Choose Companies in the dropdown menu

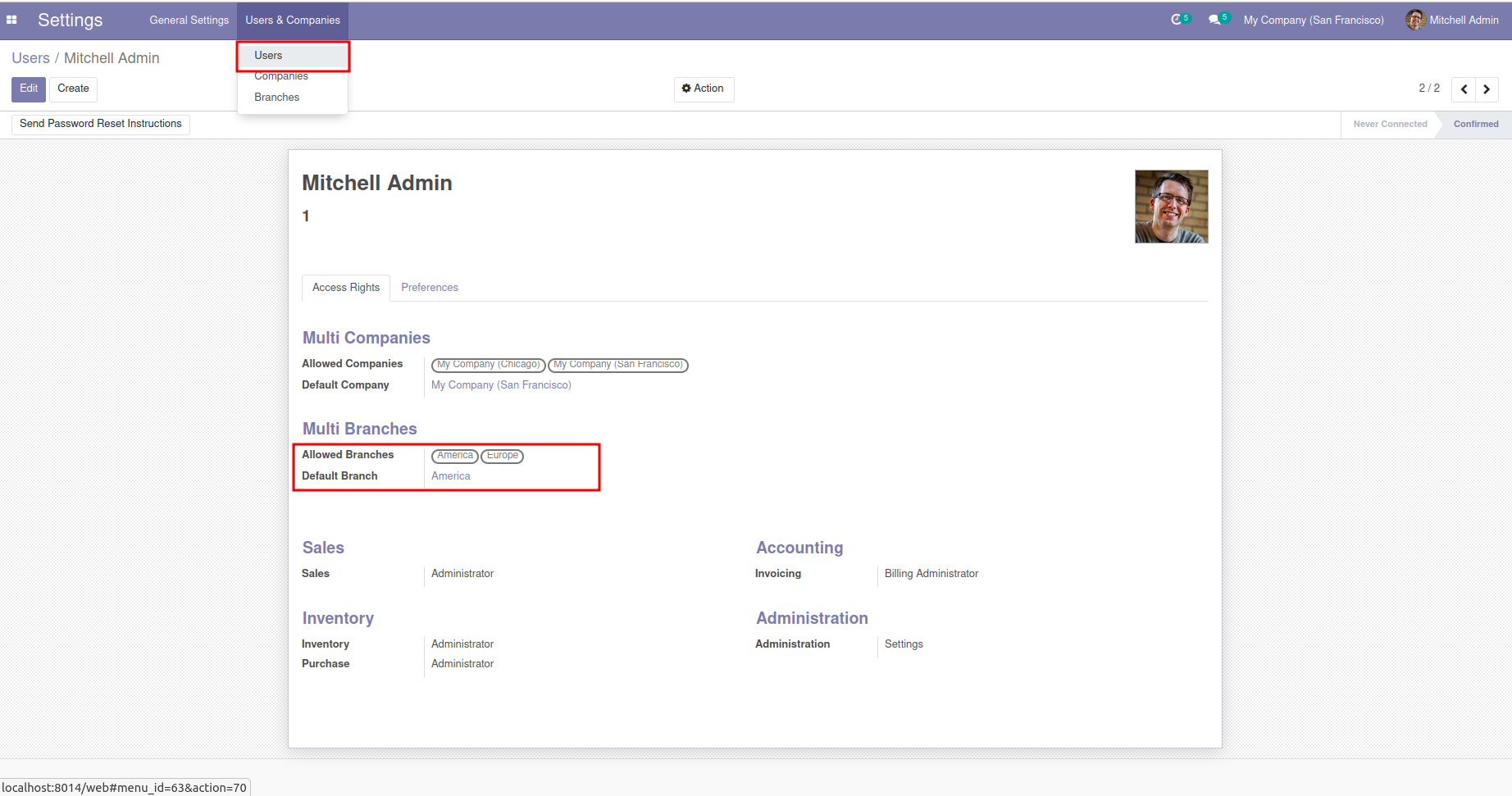pos(281,76)
